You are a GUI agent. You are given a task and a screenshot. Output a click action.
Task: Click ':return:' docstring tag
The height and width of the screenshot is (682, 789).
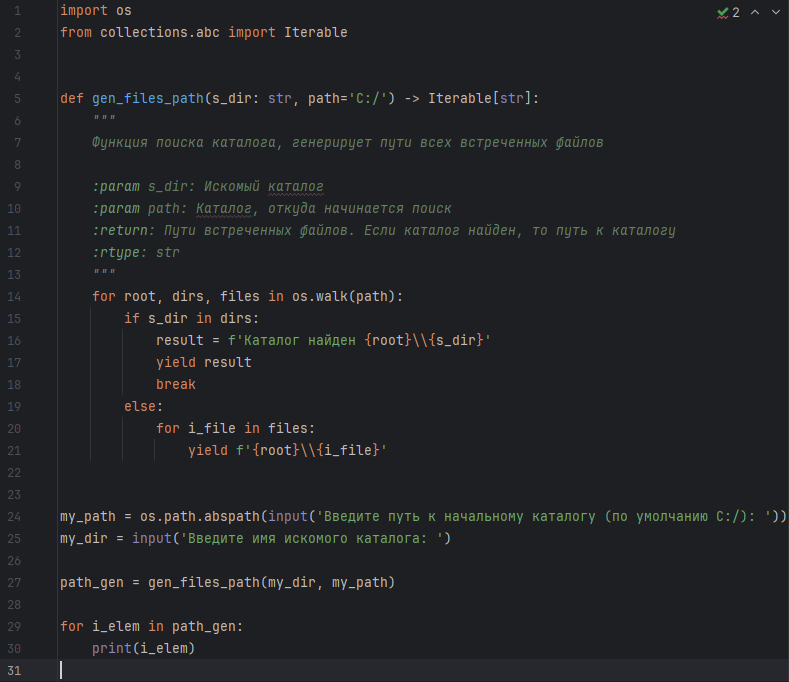[x=123, y=231]
